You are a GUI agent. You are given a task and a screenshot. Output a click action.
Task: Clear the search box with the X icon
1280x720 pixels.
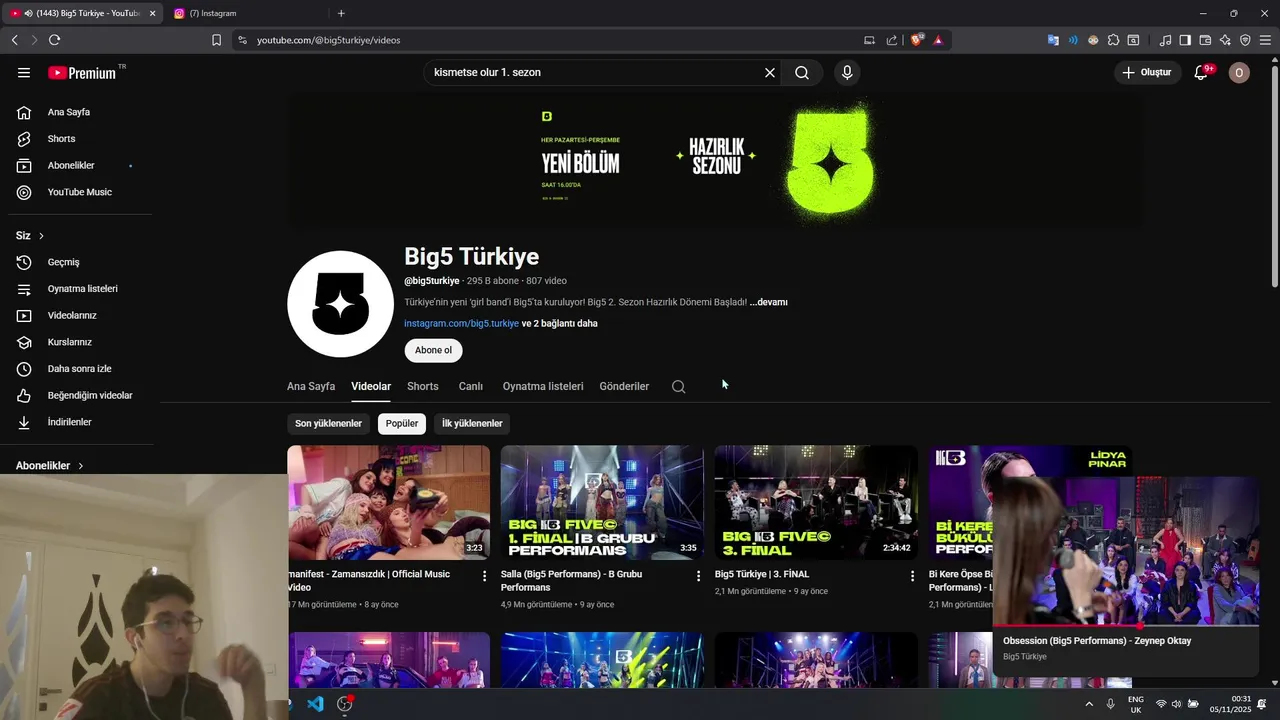pos(770,72)
